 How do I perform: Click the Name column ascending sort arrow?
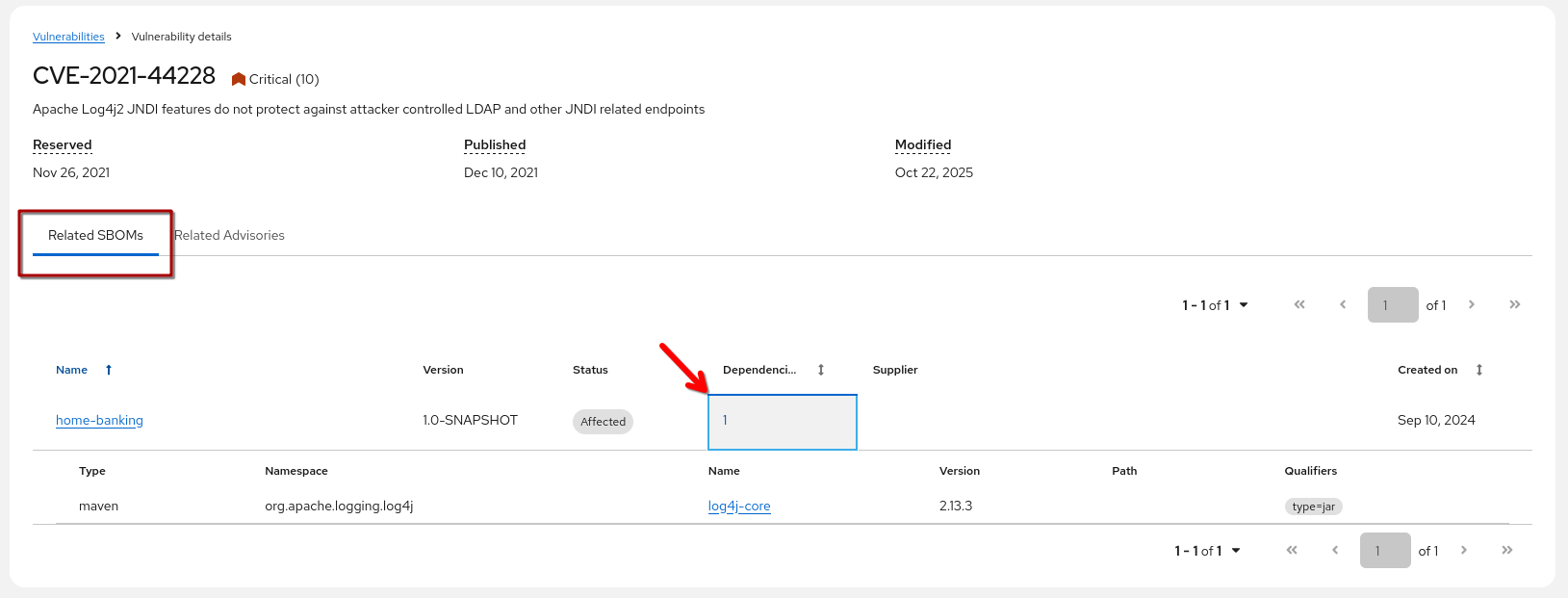[109, 370]
